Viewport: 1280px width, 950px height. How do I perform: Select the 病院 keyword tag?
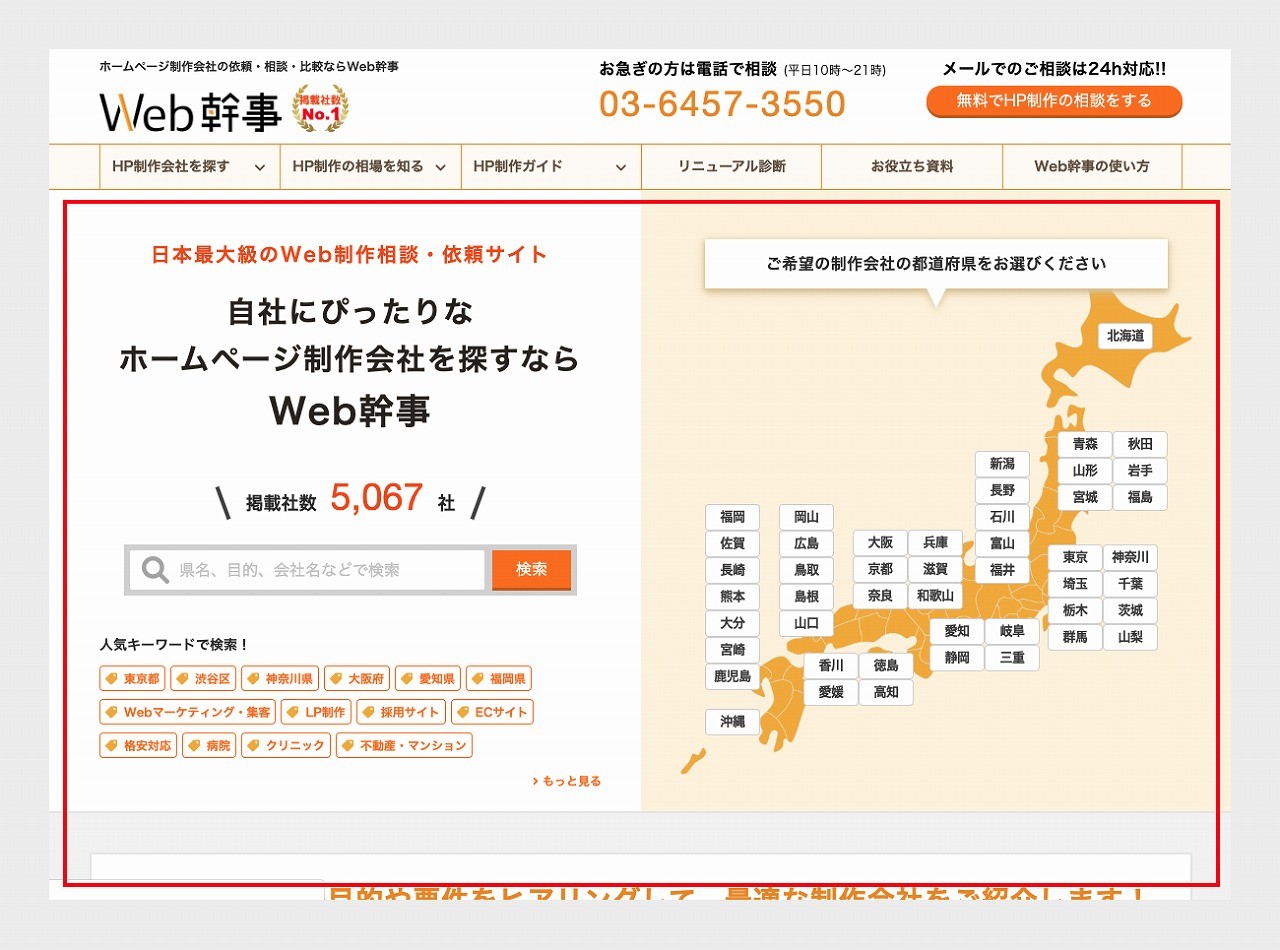click(x=209, y=745)
